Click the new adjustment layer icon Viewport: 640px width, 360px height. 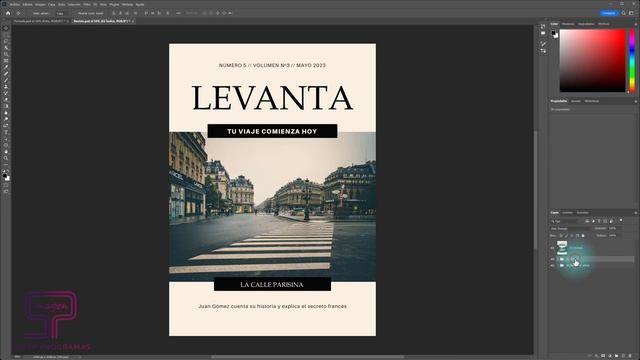click(x=610, y=356)
